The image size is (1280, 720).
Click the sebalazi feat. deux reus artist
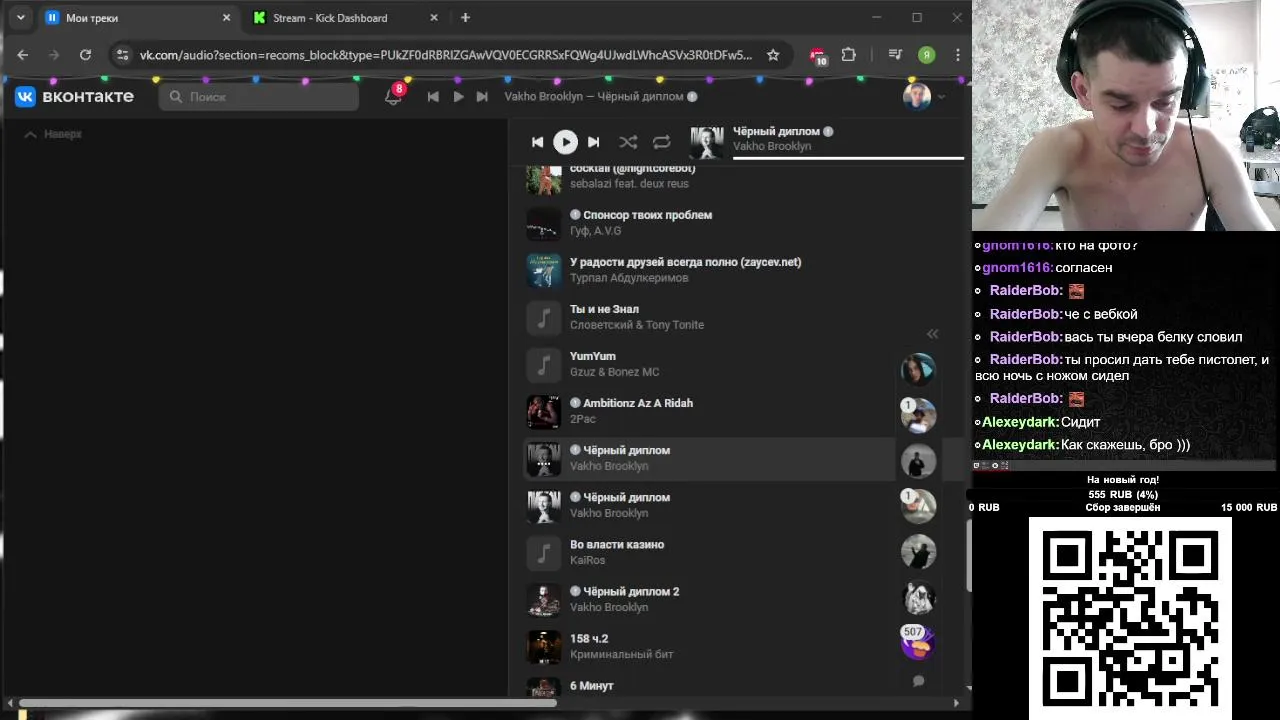629,184
